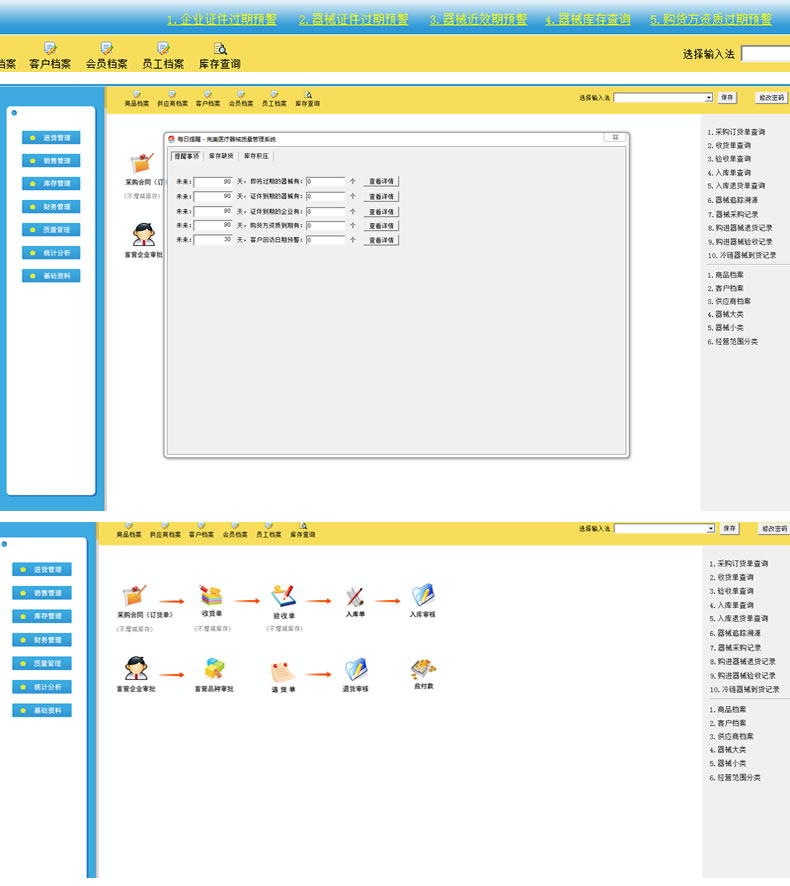Click 查看详情 for 即将过期的器械 row

tap(381, 181)
